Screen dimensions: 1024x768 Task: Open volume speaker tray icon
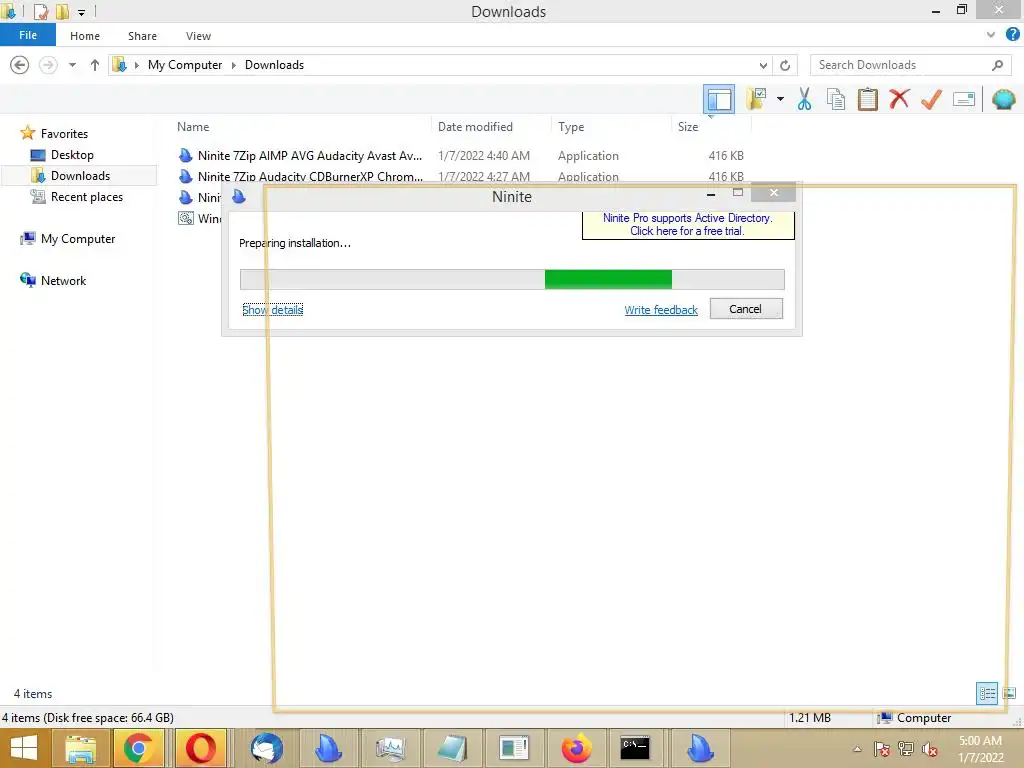click(x=929, y=749)
